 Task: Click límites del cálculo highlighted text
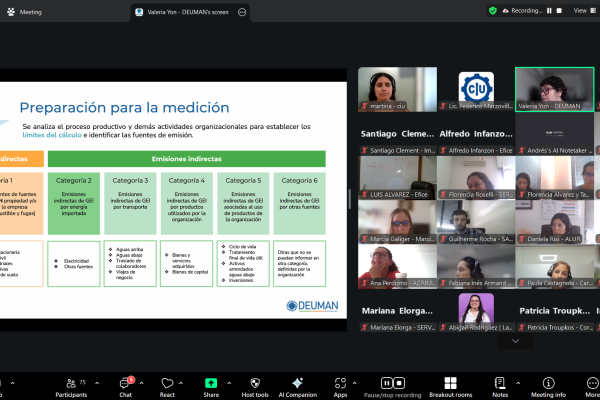(52, 135)
